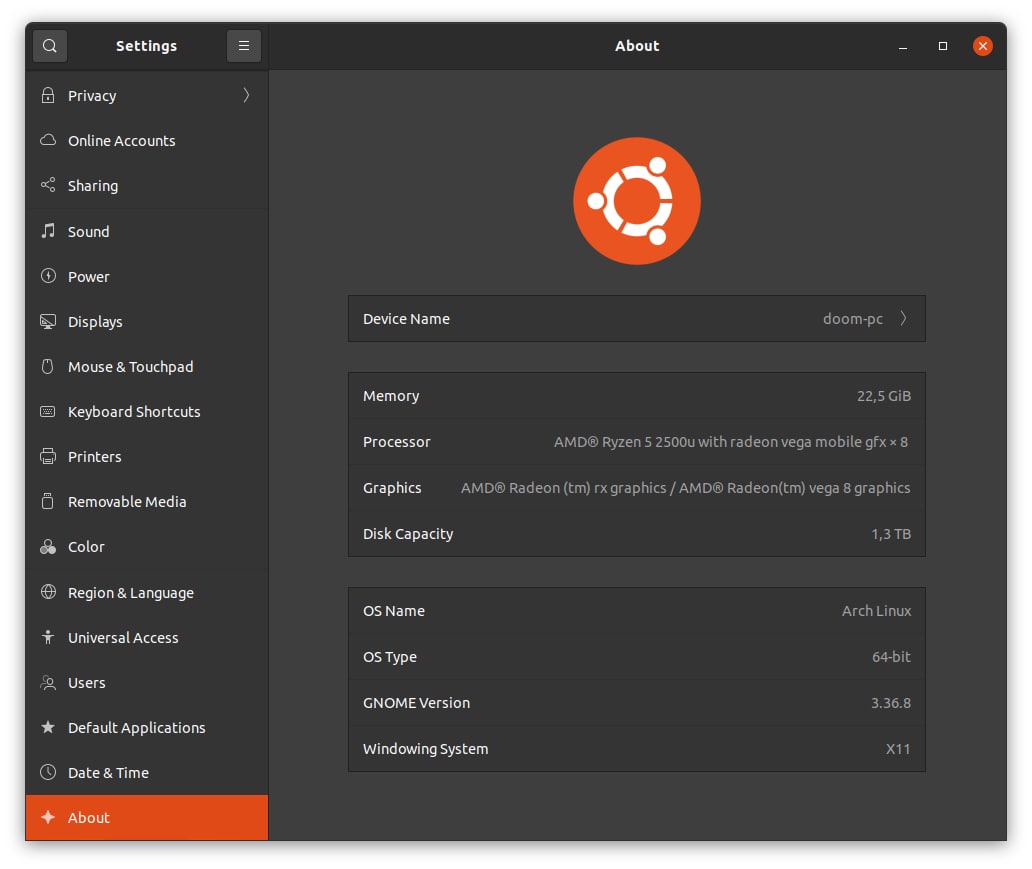Click the Sharing icon in the sidebar

pyautogui.click(x=48, y=185)
